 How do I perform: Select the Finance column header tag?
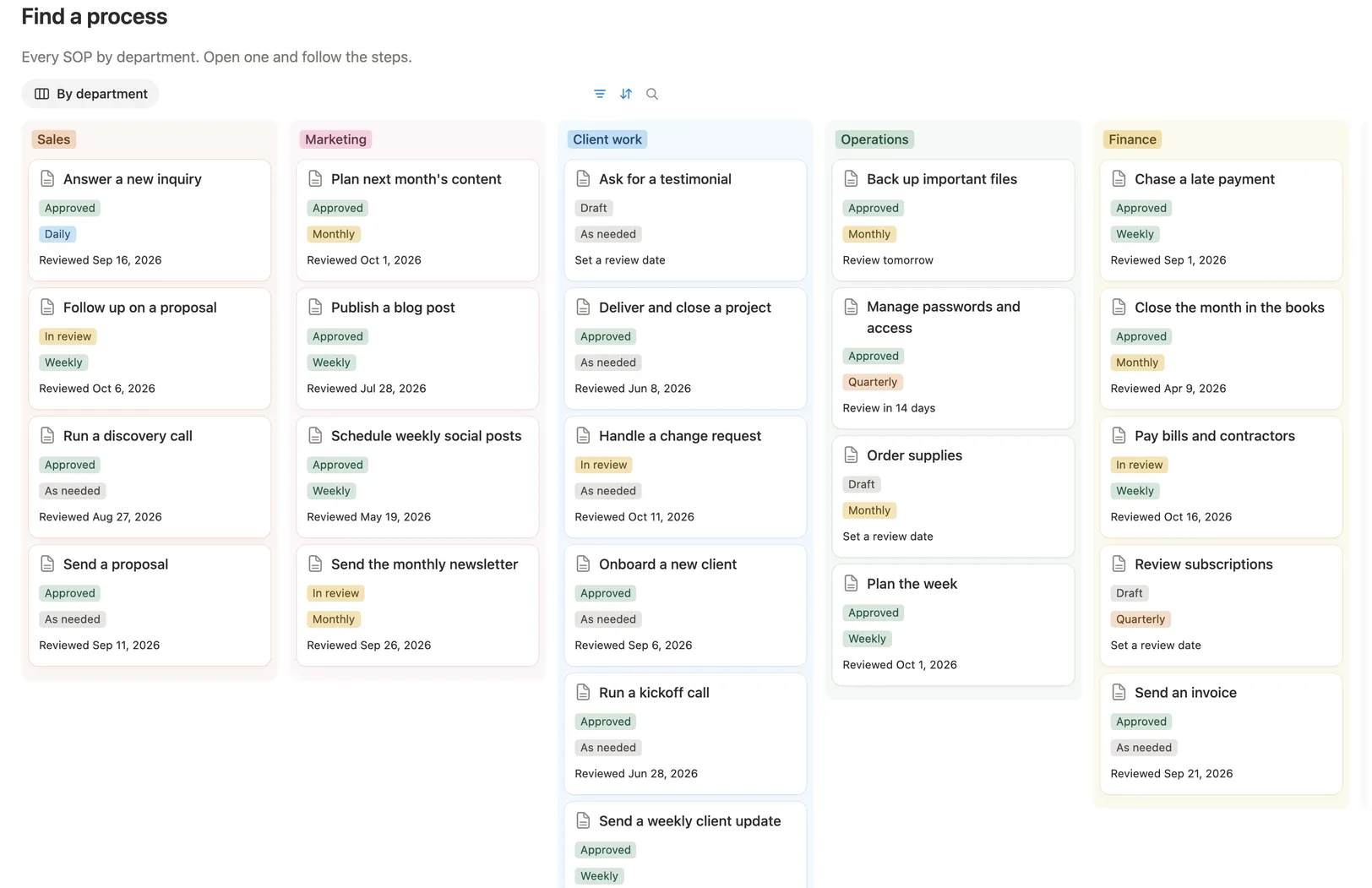(x=1132, y=139)
